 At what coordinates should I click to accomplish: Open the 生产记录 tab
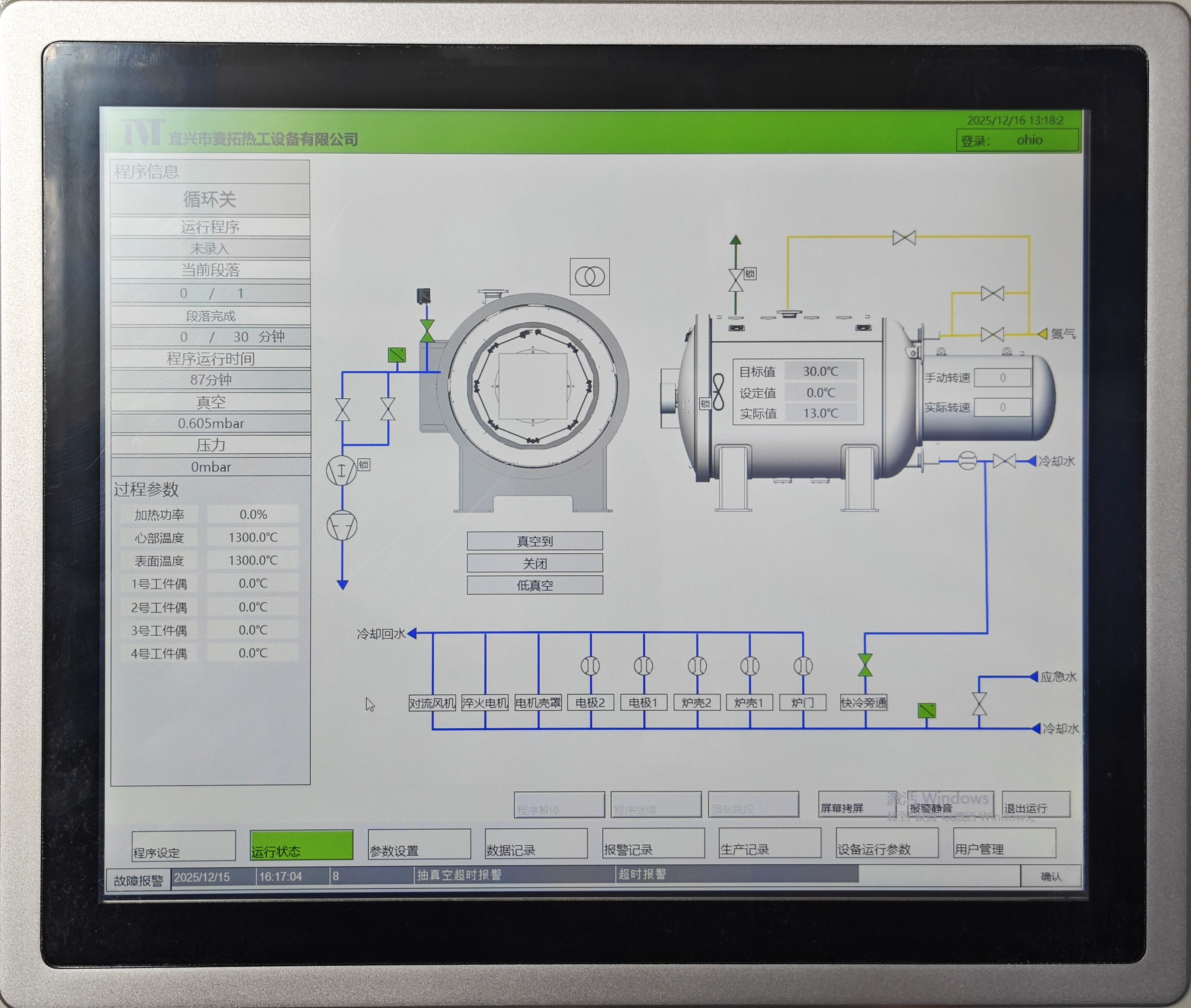coord(770,843)
